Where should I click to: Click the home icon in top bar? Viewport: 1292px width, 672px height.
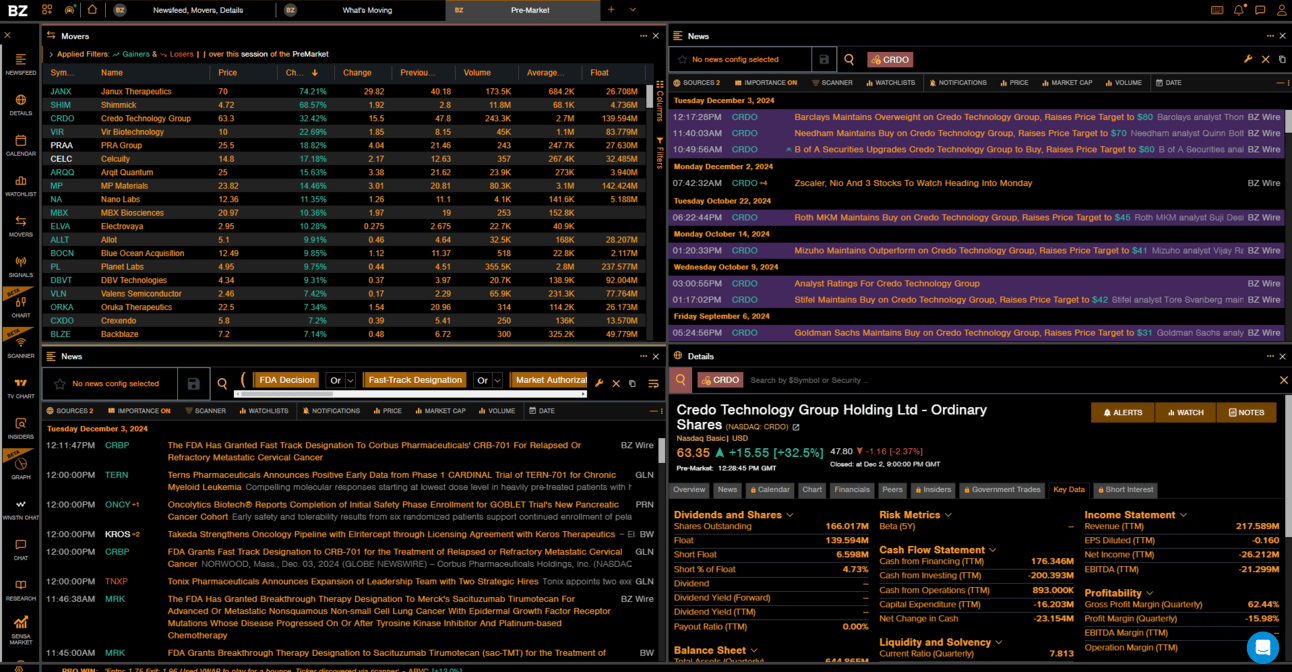(92, 10)
